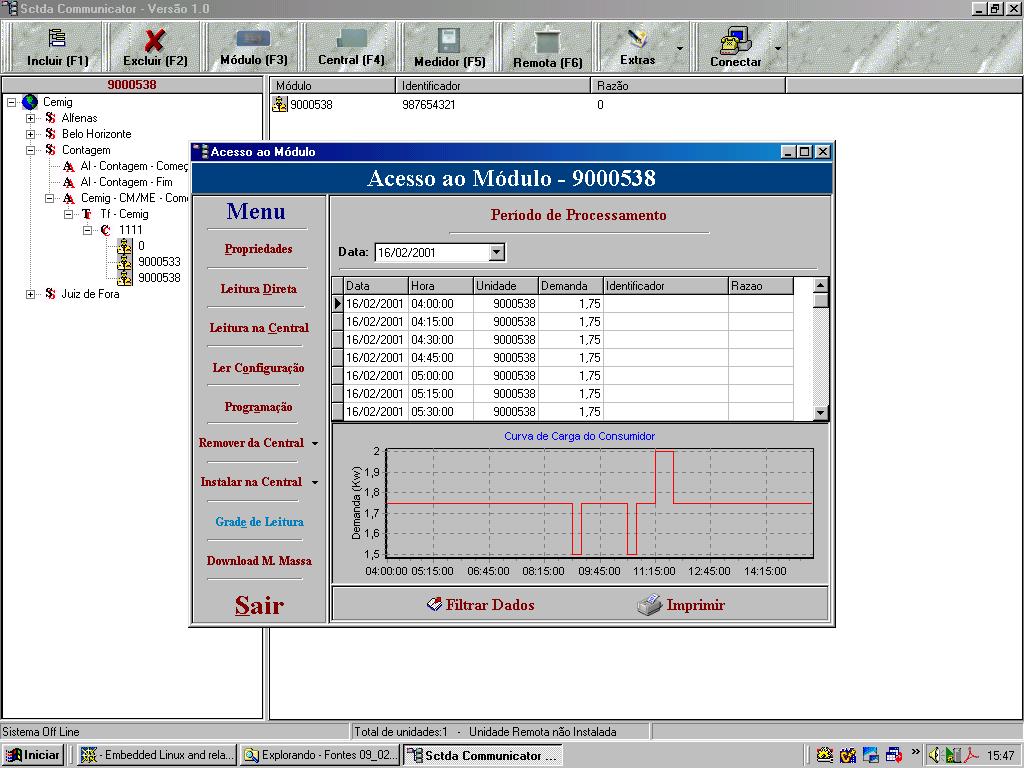This screenshot has width=1024, height=768.
Task: Click the 05:30:00 Hora cell
Action: tap(441, 412)
